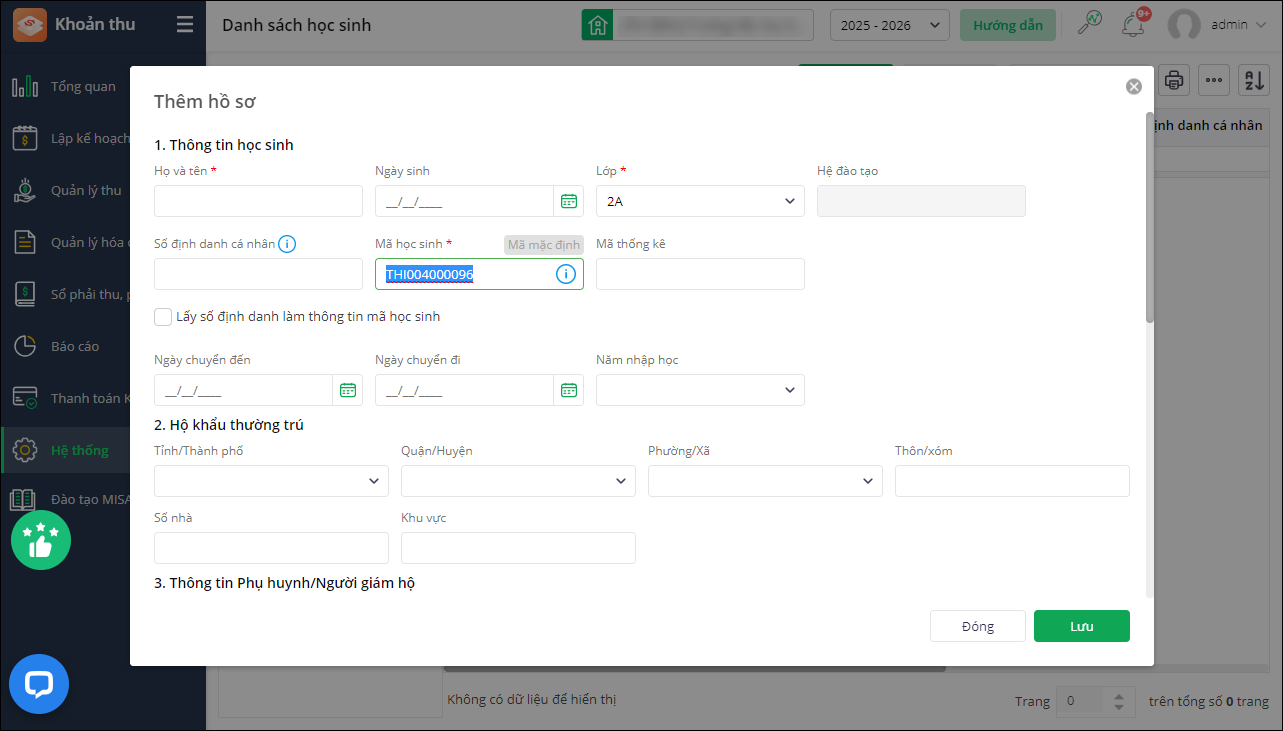
Task: Open notifications bell with 9+ badge
Action: pos(1135,24)
